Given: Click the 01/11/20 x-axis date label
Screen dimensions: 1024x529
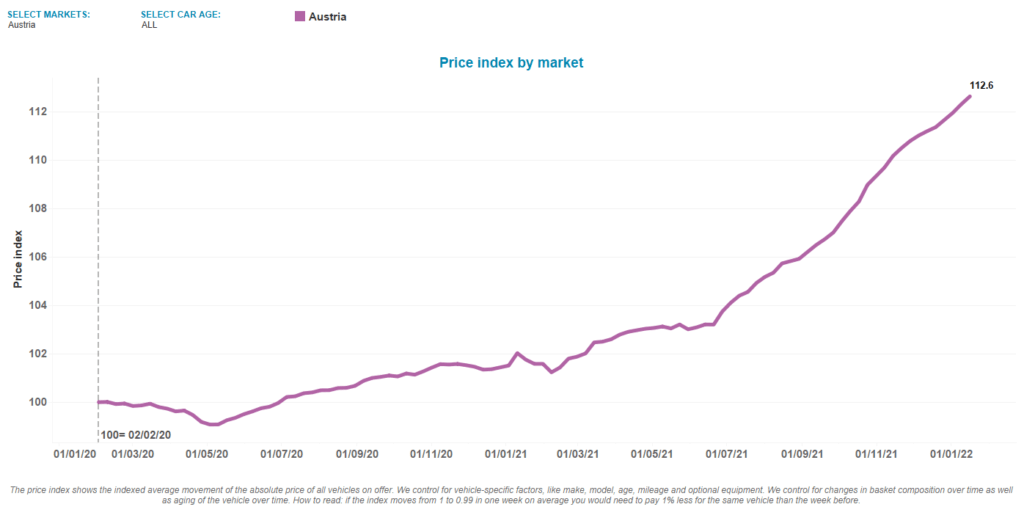Looking at the screenshot, I should pyautogui.click(x=431, y=453).
